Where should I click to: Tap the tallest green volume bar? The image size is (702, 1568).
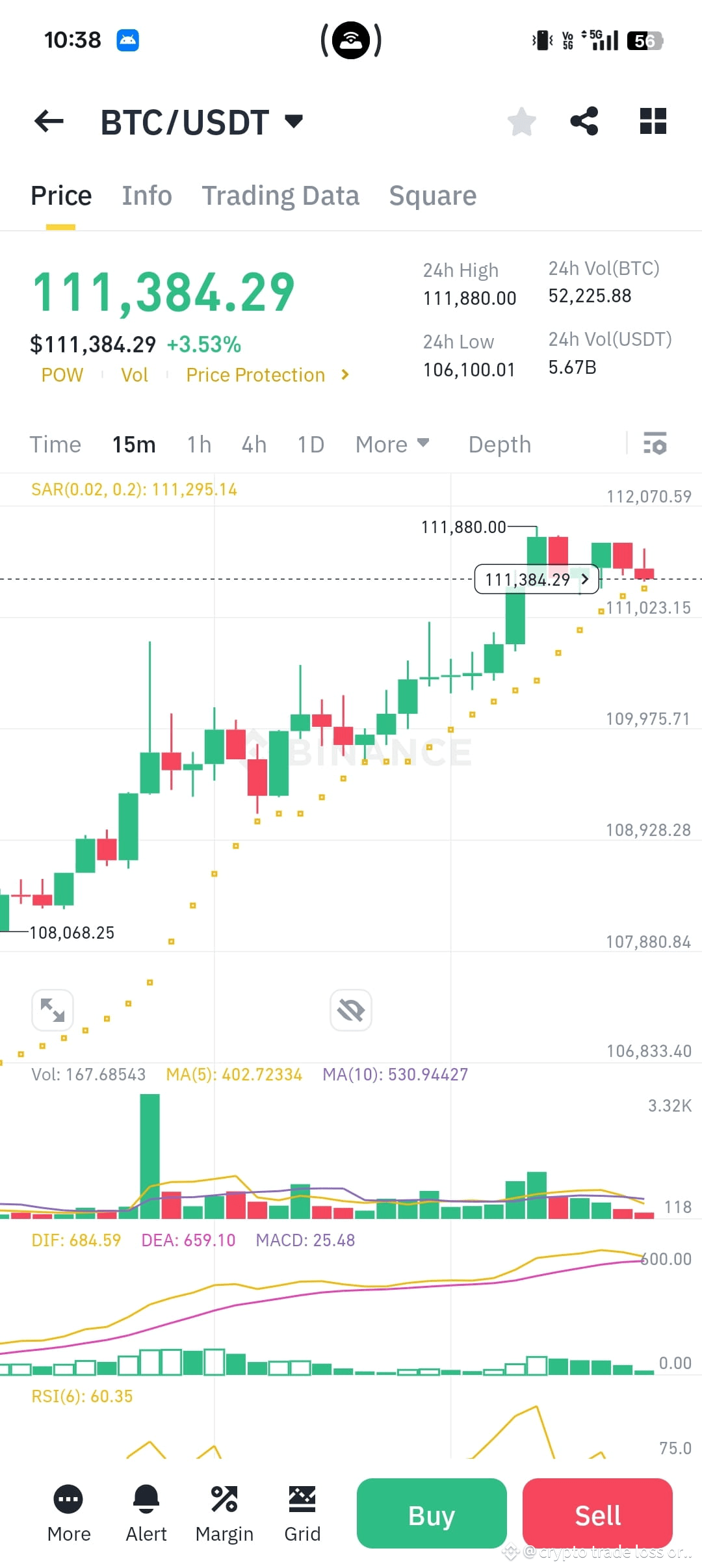149,1156
